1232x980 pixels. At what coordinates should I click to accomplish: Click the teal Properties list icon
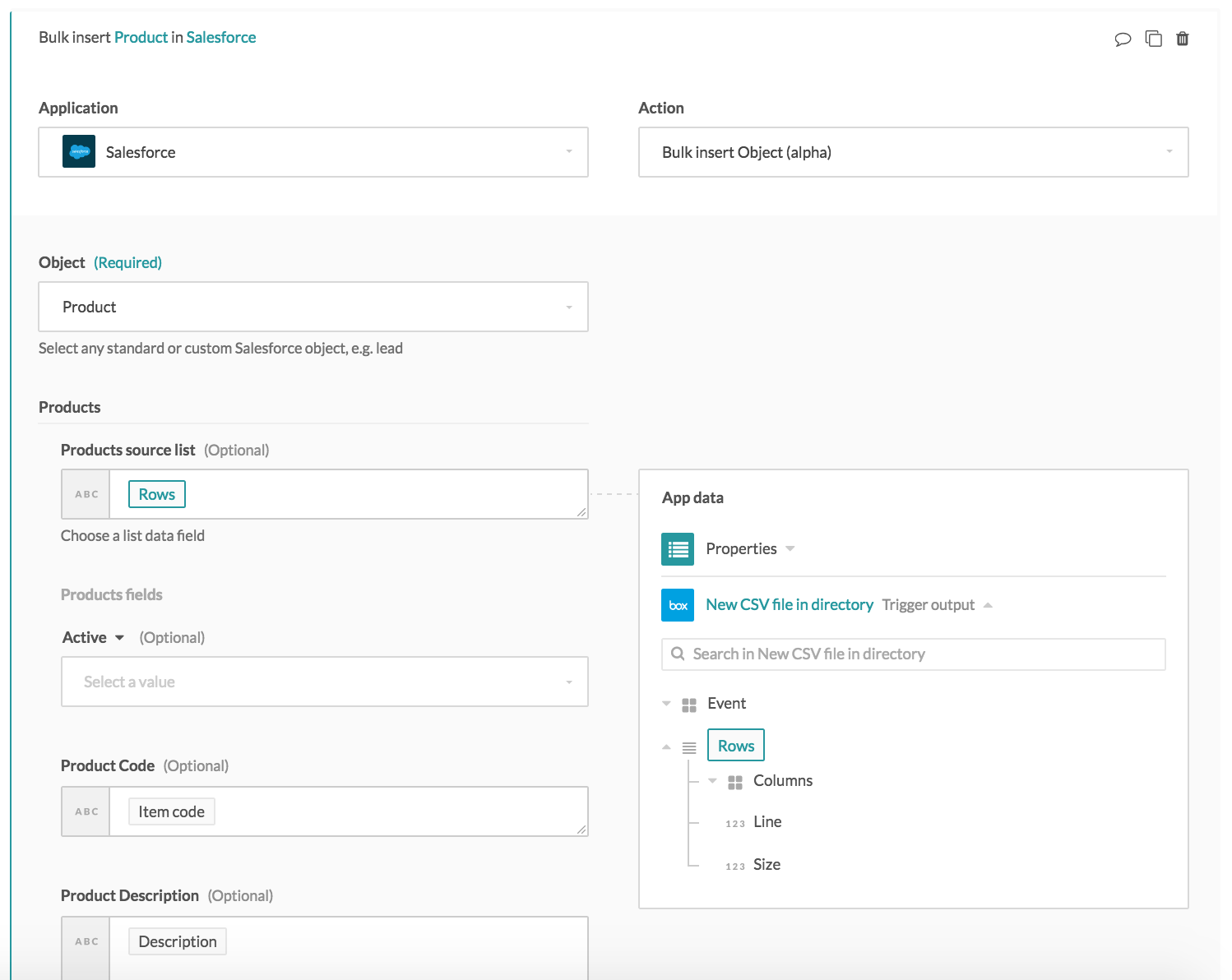coord(678,549)
